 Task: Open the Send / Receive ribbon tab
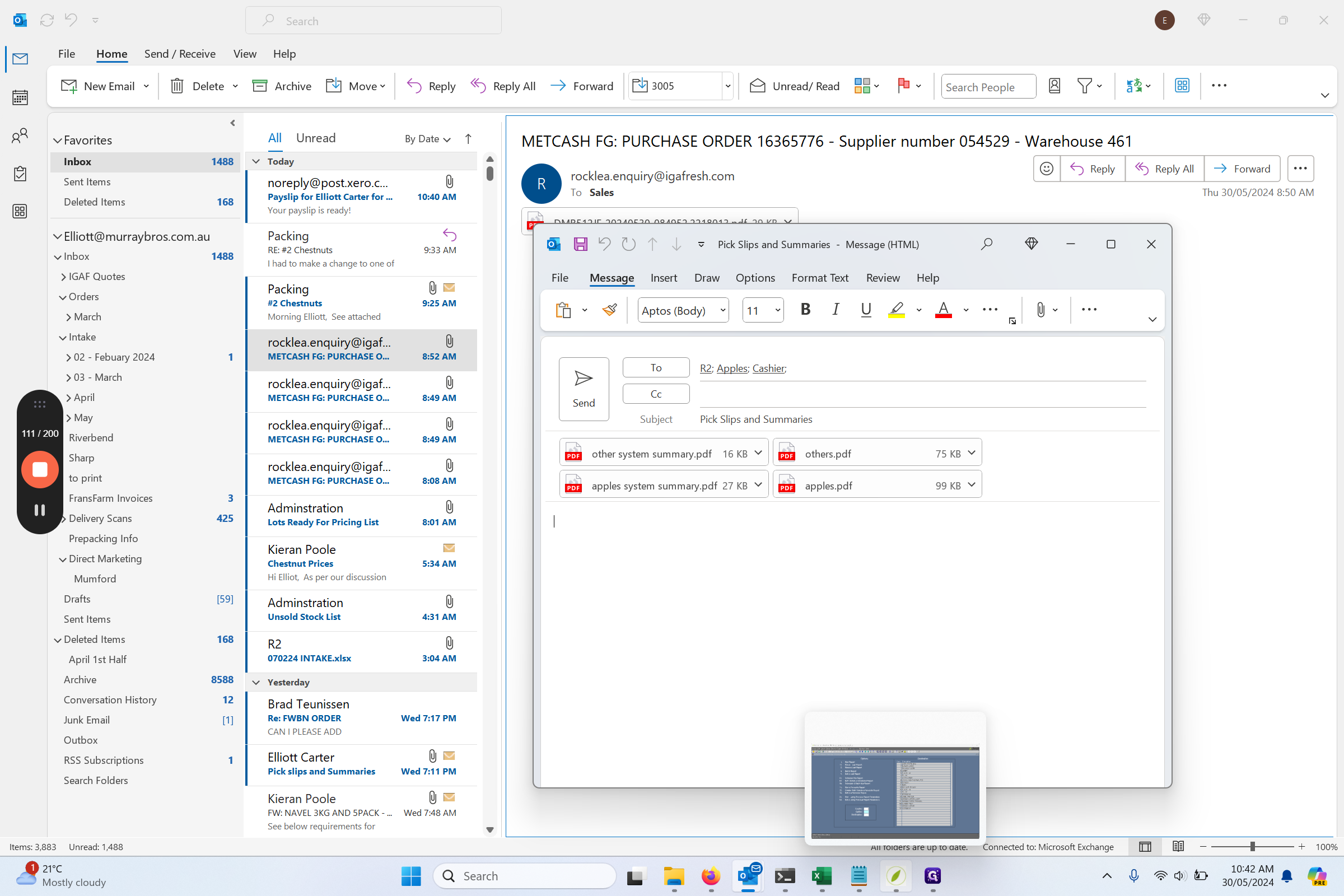180,54
